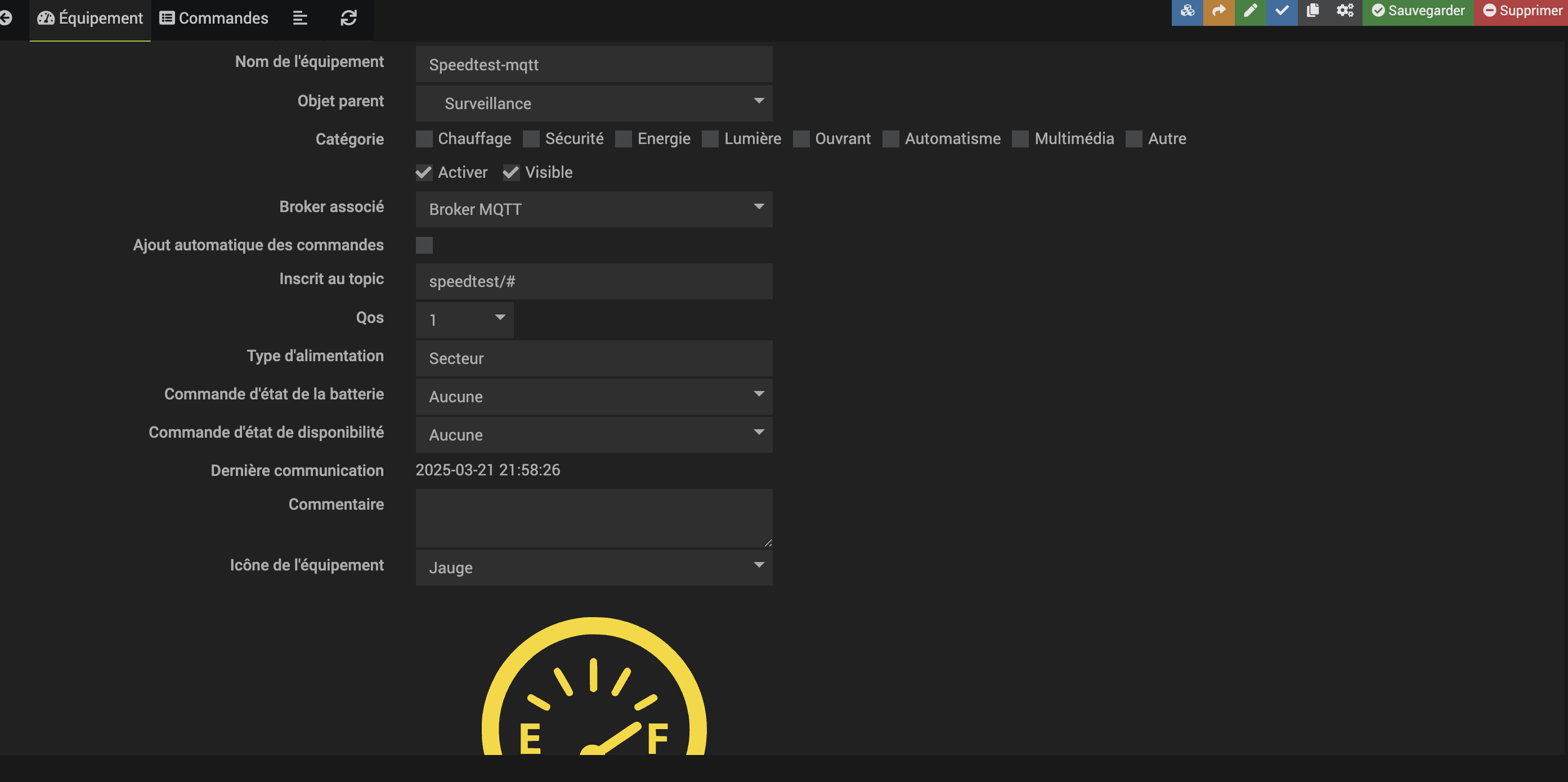Open the refresh arrows icon tab
Viewport: 1568px width, 782px height.
point(349,18)
